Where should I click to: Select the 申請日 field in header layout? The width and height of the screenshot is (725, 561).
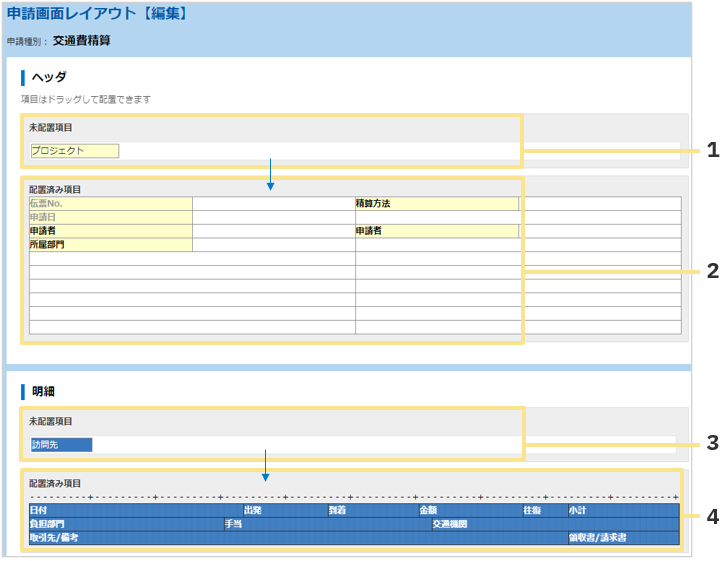[x=110, y=217]
